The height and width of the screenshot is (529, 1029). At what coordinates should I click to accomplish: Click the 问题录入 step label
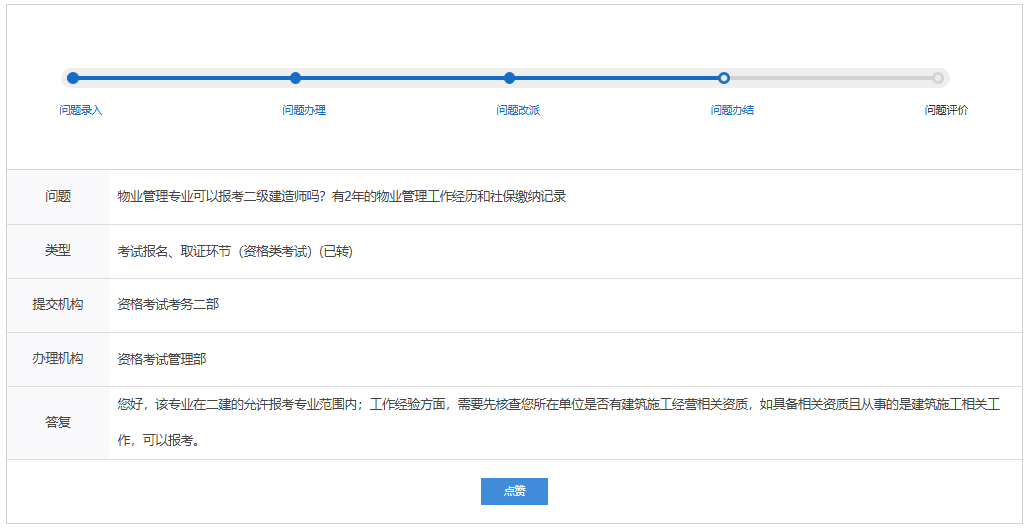[80, 110]
